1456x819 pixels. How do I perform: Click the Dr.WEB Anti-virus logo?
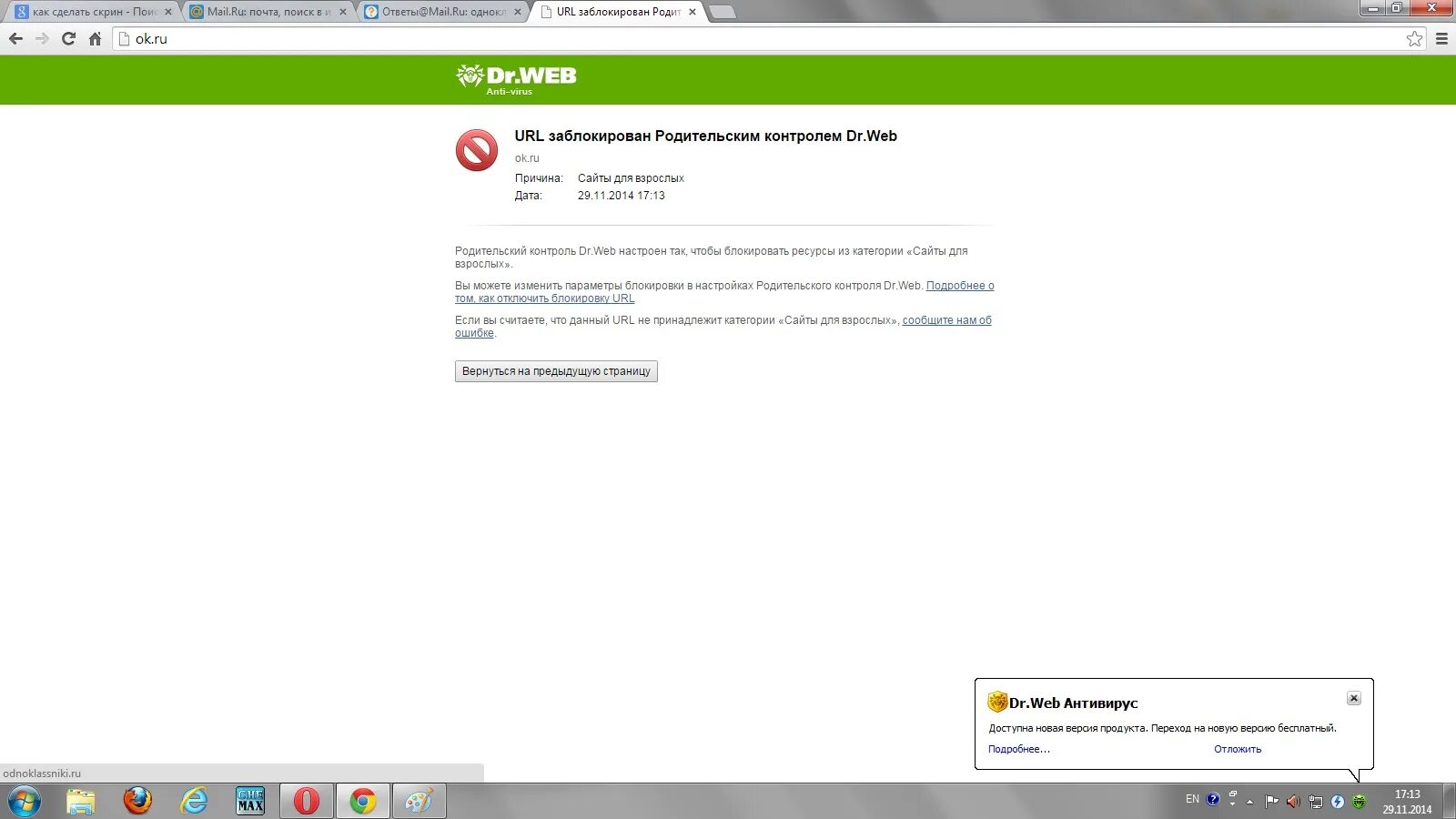click(x=516, y=79)
